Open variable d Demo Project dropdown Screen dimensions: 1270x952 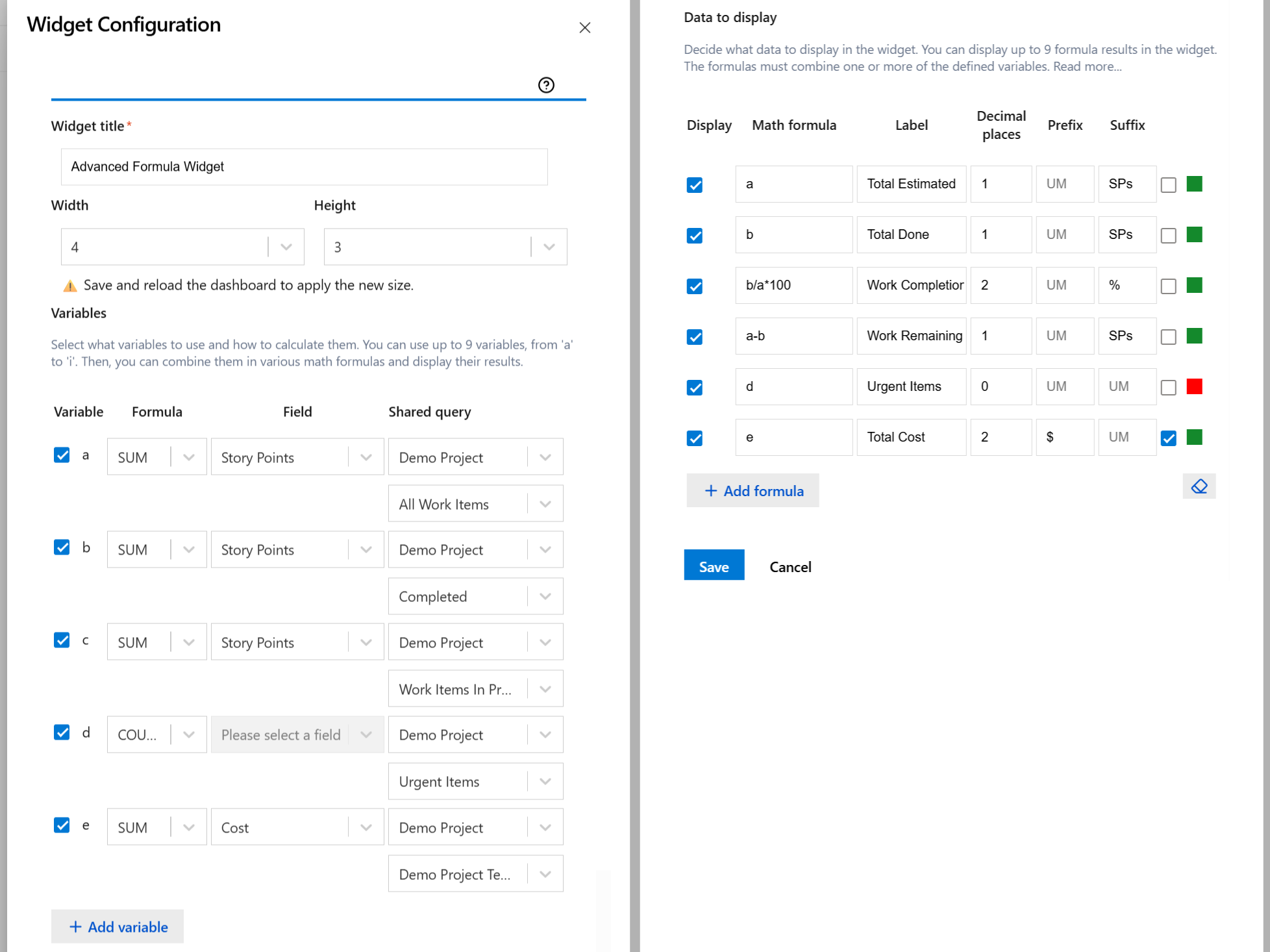coord(475,734)
